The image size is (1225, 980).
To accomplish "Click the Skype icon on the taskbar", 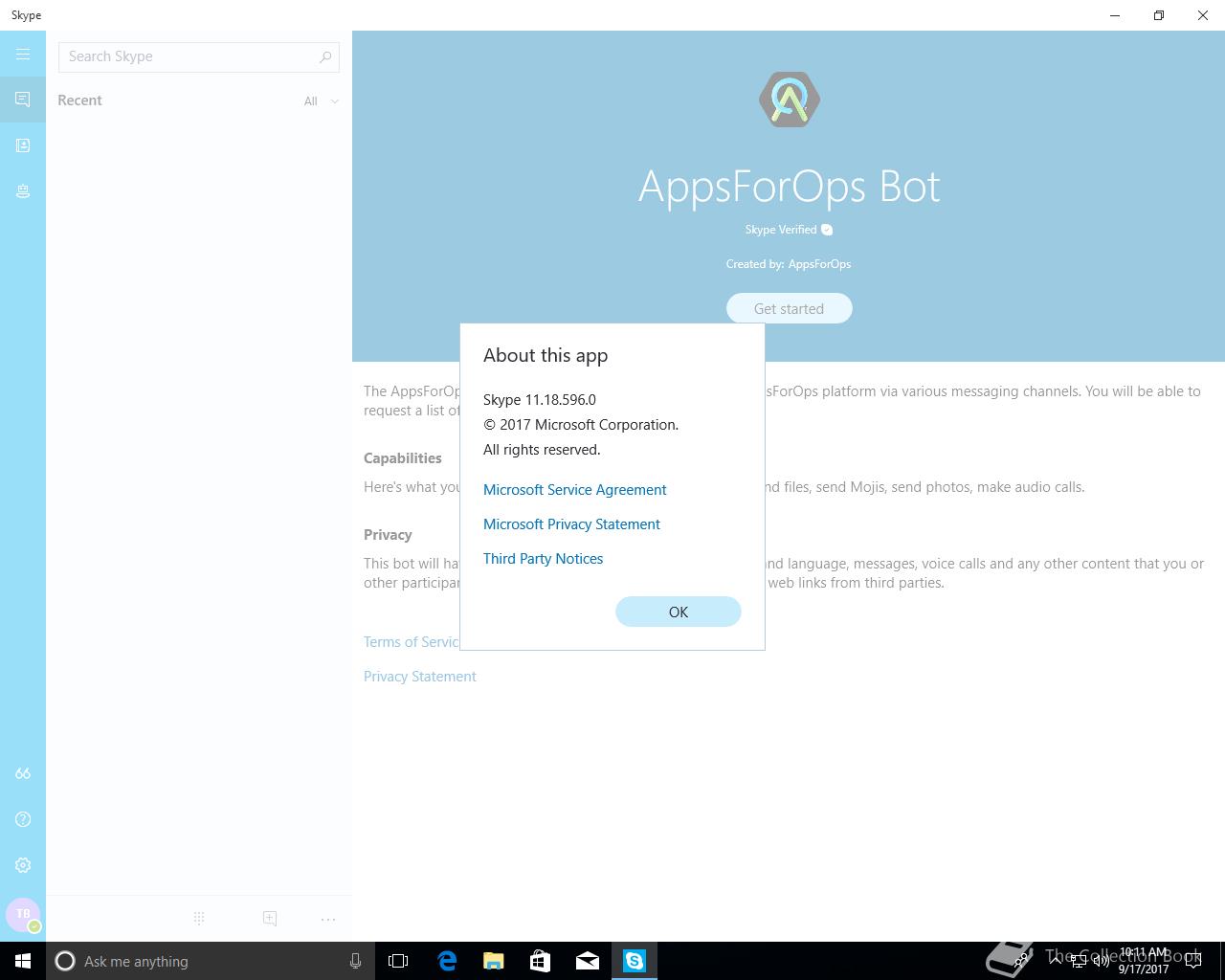I will [x=635, y=961].
